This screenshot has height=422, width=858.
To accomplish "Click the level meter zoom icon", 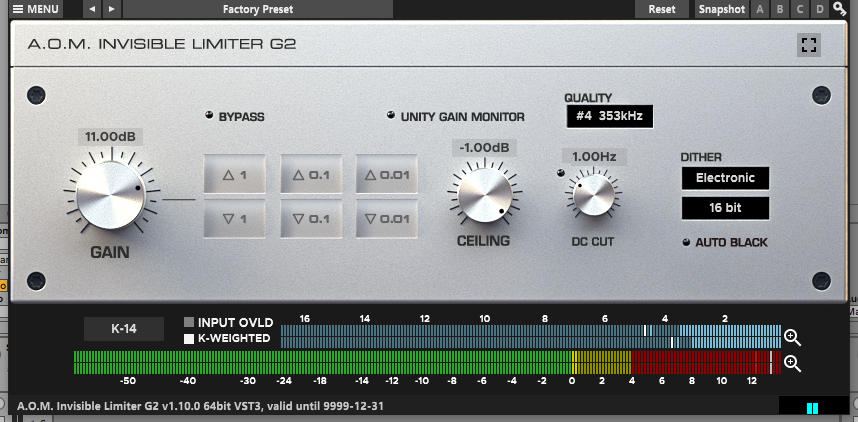I will pyautogui.click(x=792, y=363).
